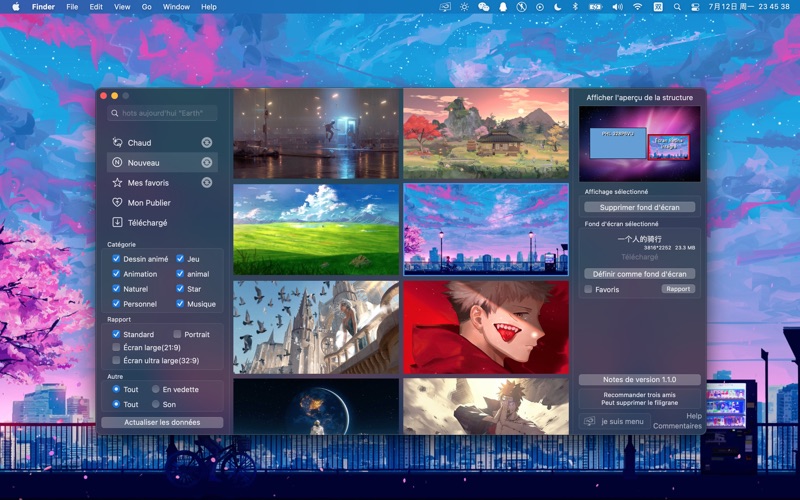Select Tout radio beside En vedette

point(116,389)
